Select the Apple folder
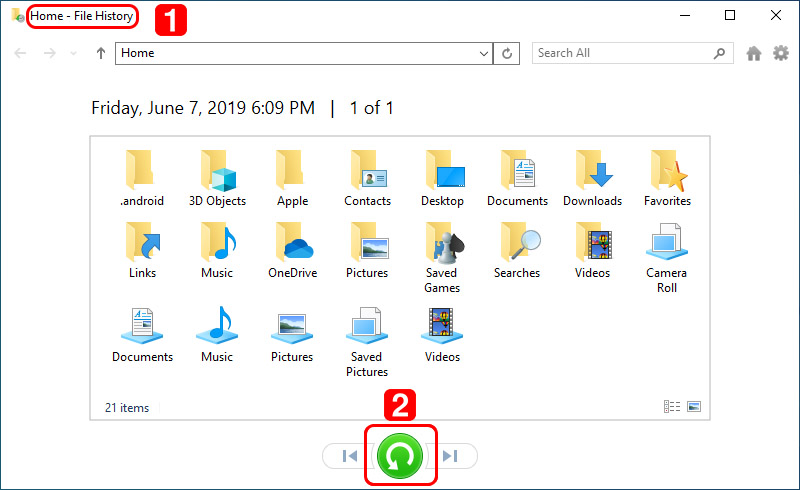This screenshot has width=800, height=490. pyautogui.click(x=292, y=178)
